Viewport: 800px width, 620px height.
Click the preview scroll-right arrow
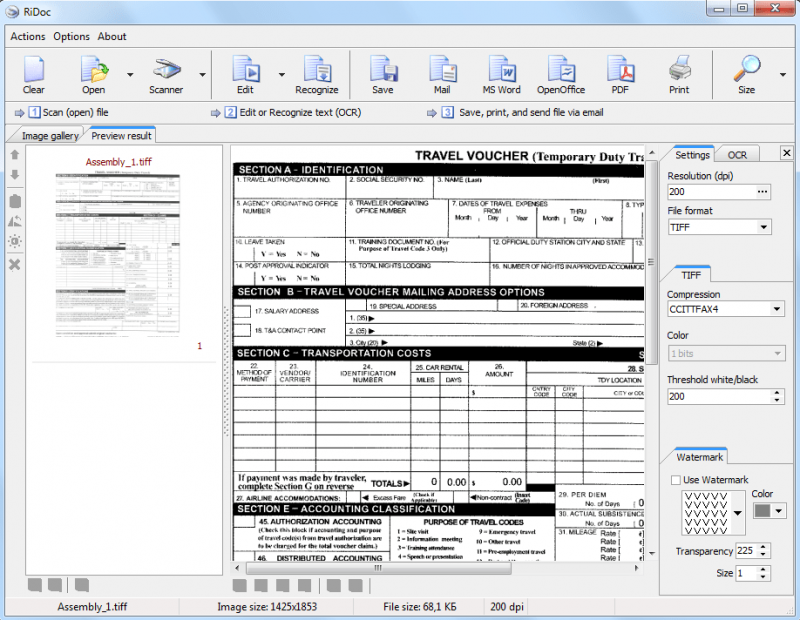click(x=636, y=568)
